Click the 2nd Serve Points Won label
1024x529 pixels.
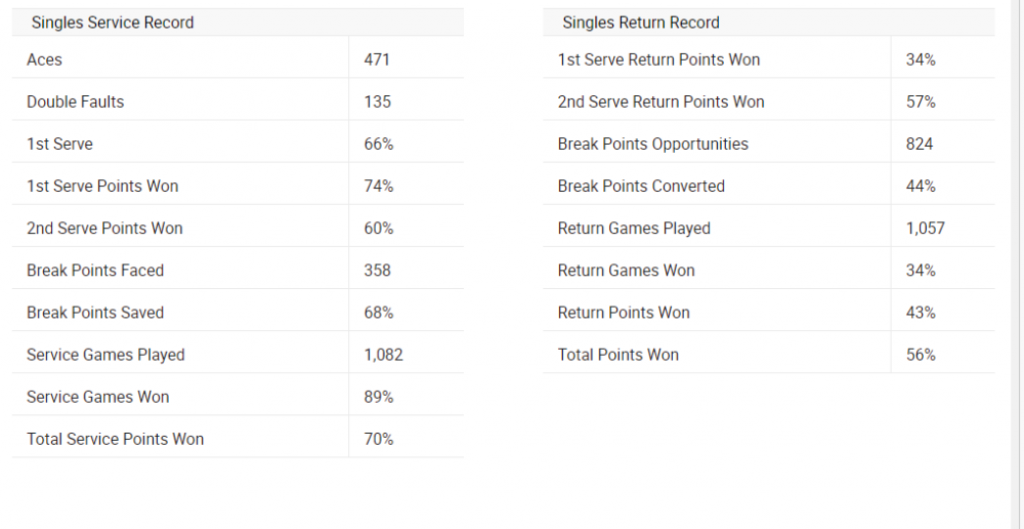click(x=105, y=228)
